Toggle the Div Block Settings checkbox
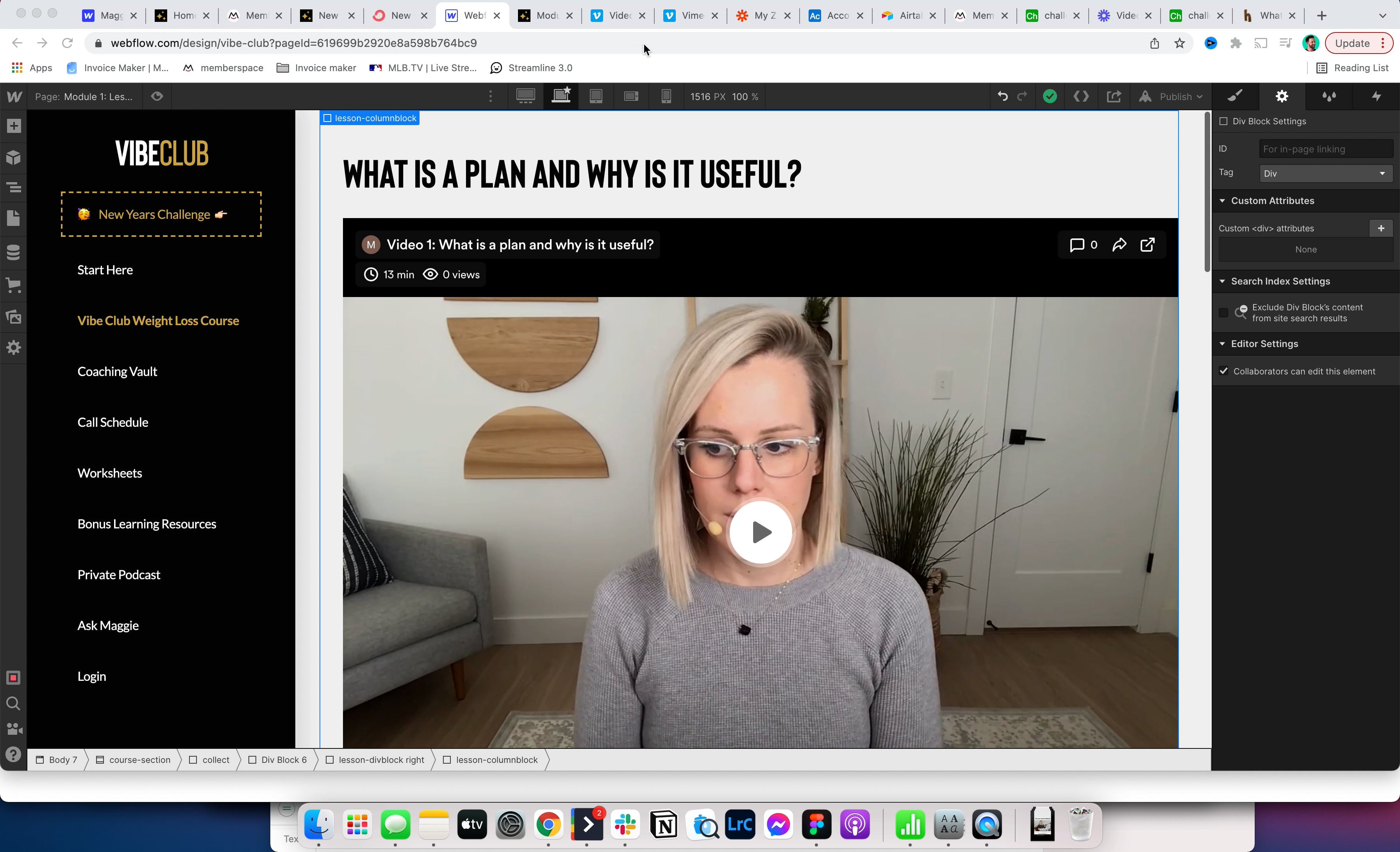This screenshot has height=852, width=1400. click(x=1223, y=121)
